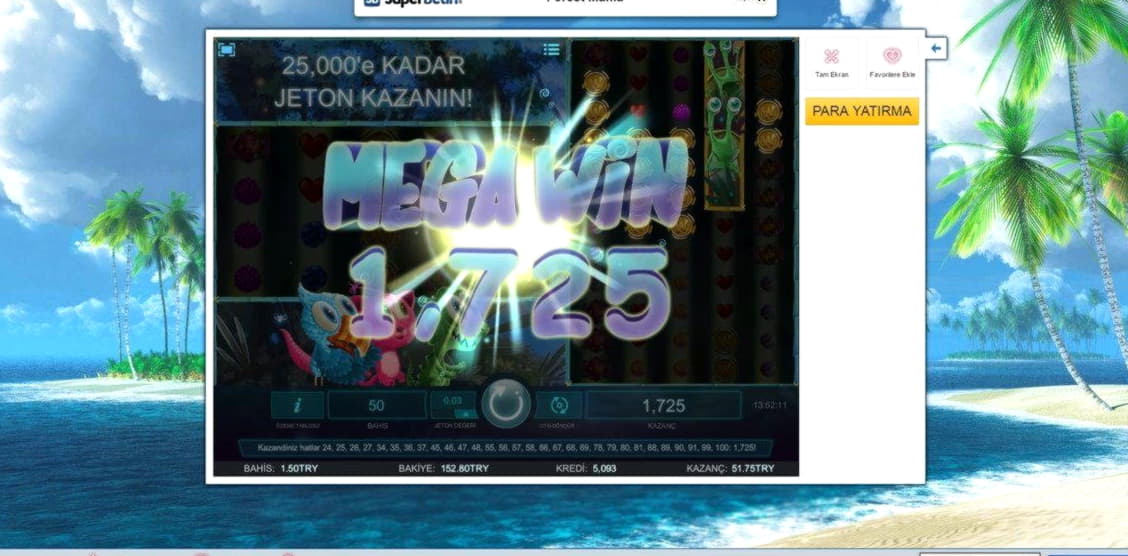Image resolution: width=1128 pixels, height=556 pixels.
Task: Click the win amount field showing 1,725
Action: coord(663,406)
